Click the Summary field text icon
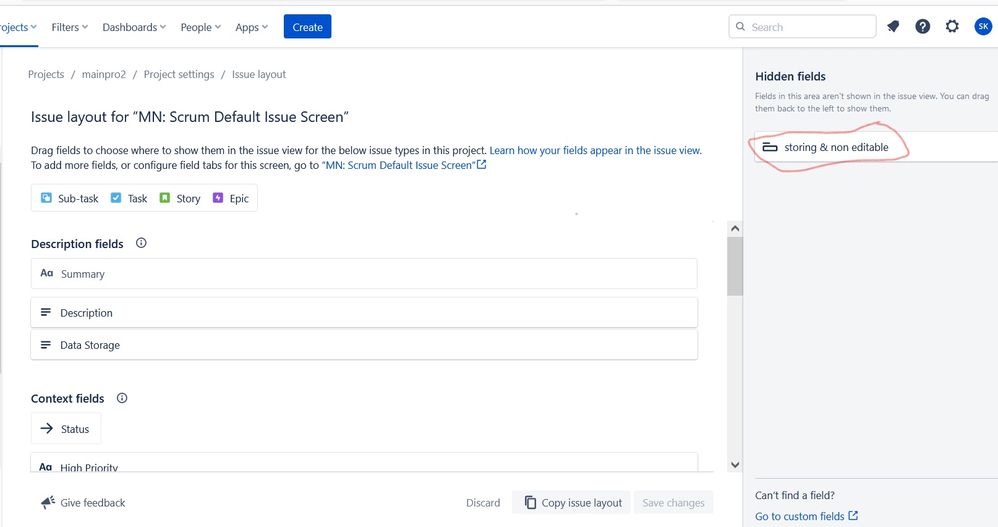 [46, 273]
